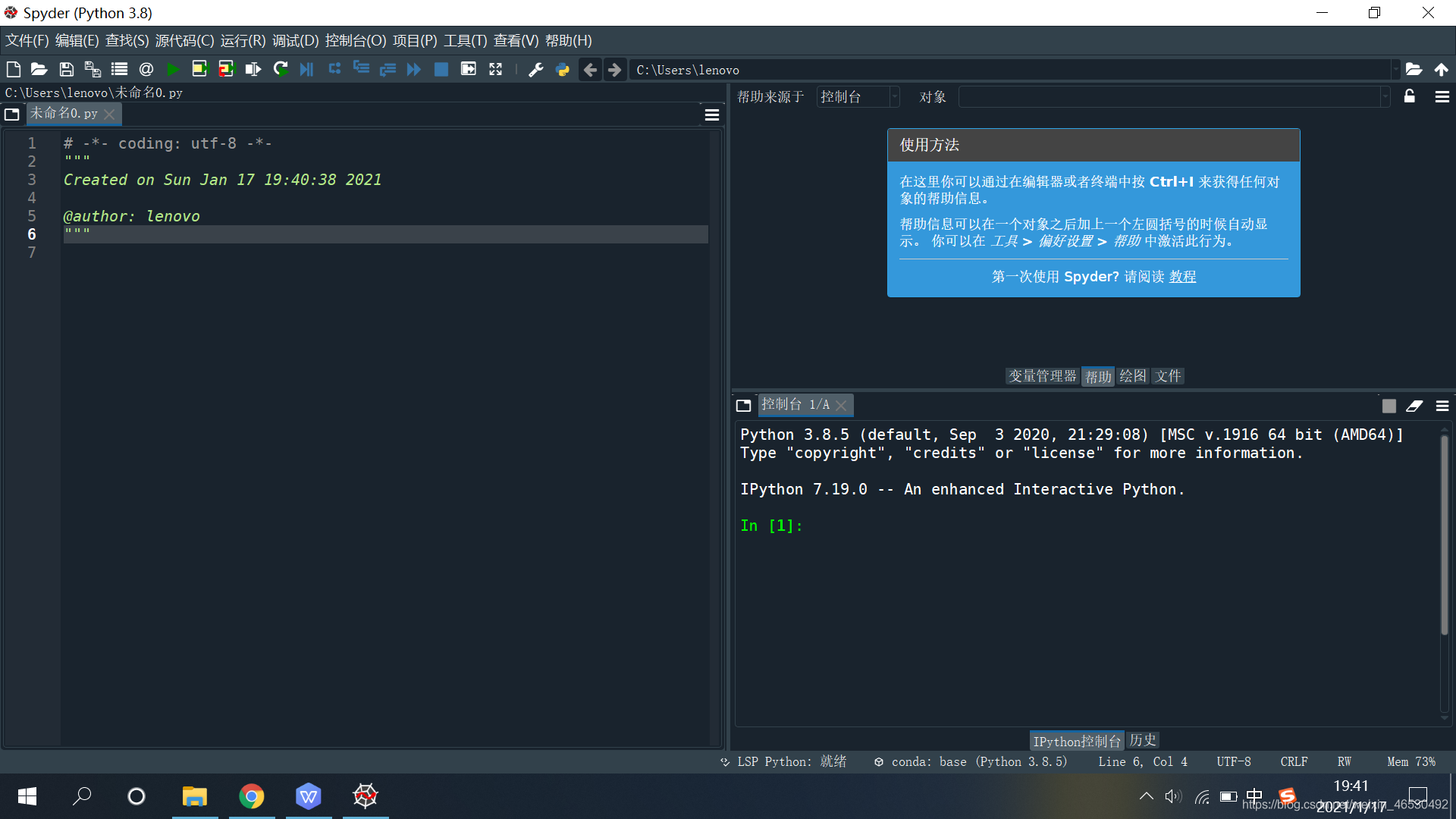
Task: Continue debug execution icon
Action: (x=414, y=69)
